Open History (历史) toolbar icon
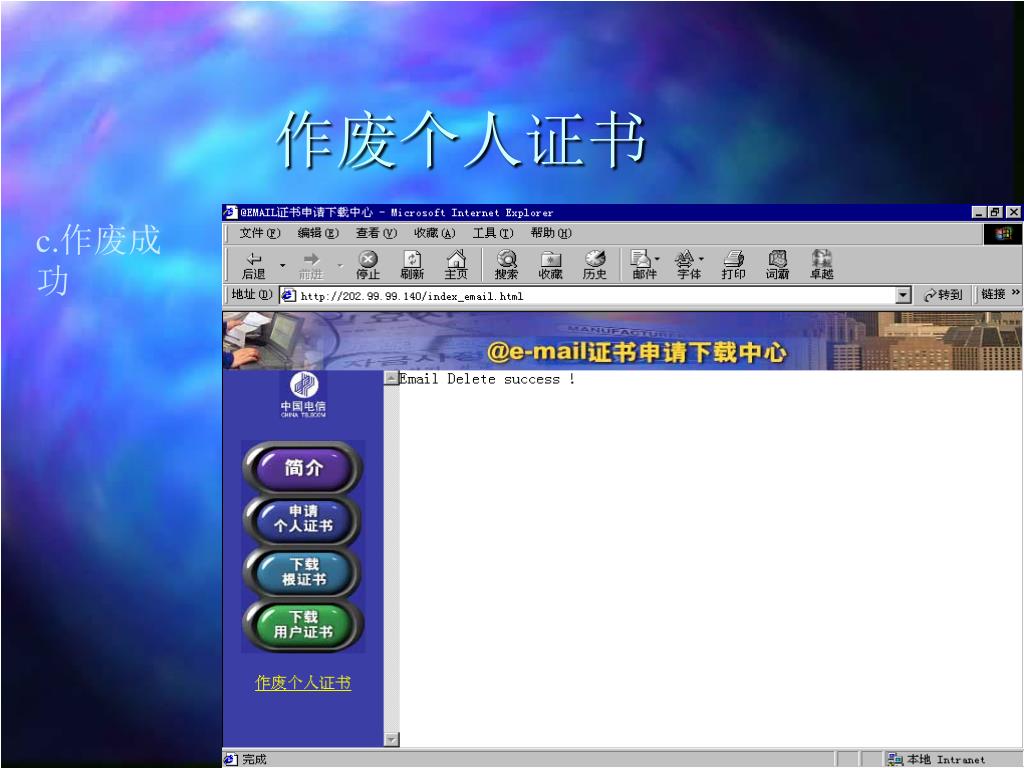 tap(594, 265)
